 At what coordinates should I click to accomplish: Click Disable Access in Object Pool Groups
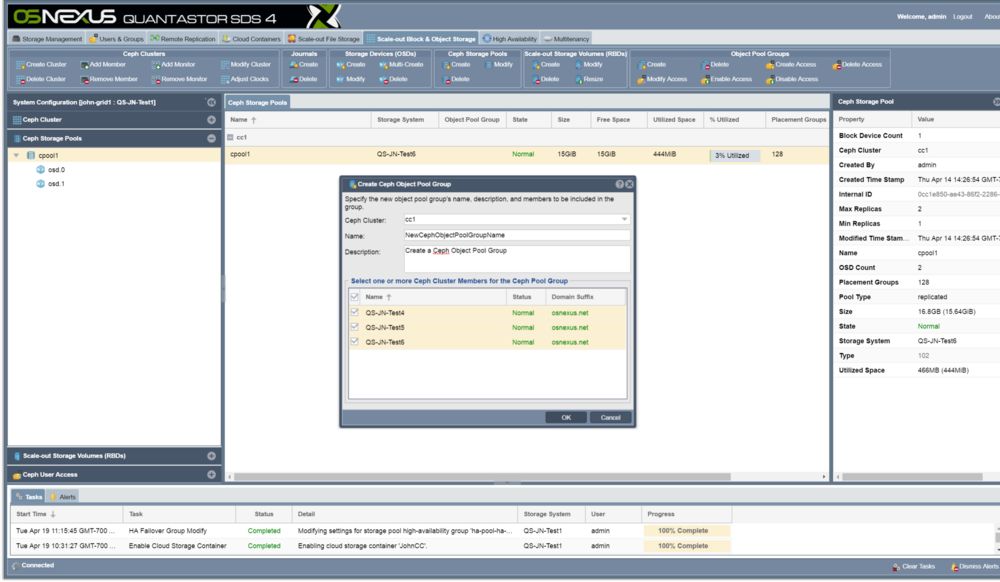[791, 80]
